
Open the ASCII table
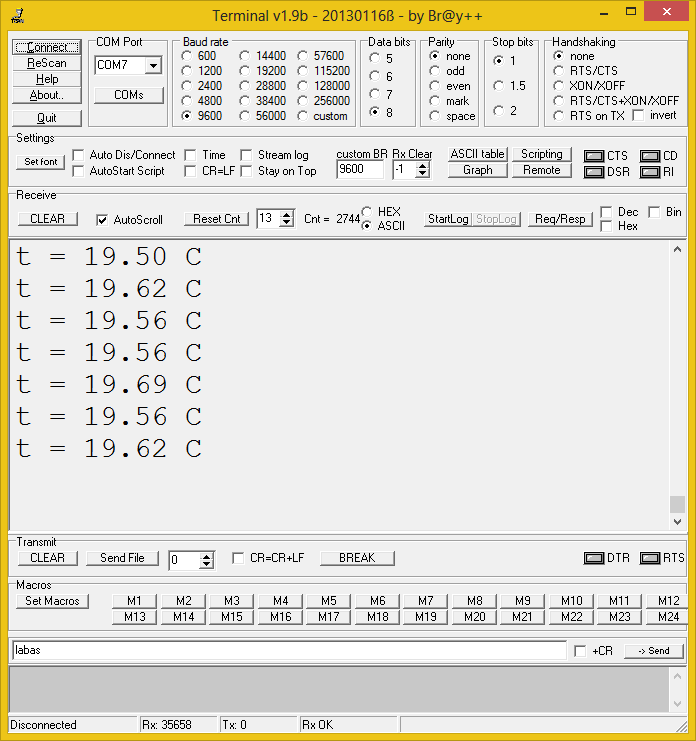tap(478, 154)
